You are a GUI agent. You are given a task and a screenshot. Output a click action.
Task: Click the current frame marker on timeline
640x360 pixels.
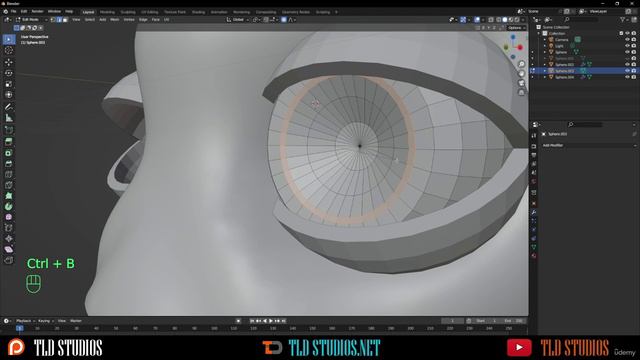point(20,328)
